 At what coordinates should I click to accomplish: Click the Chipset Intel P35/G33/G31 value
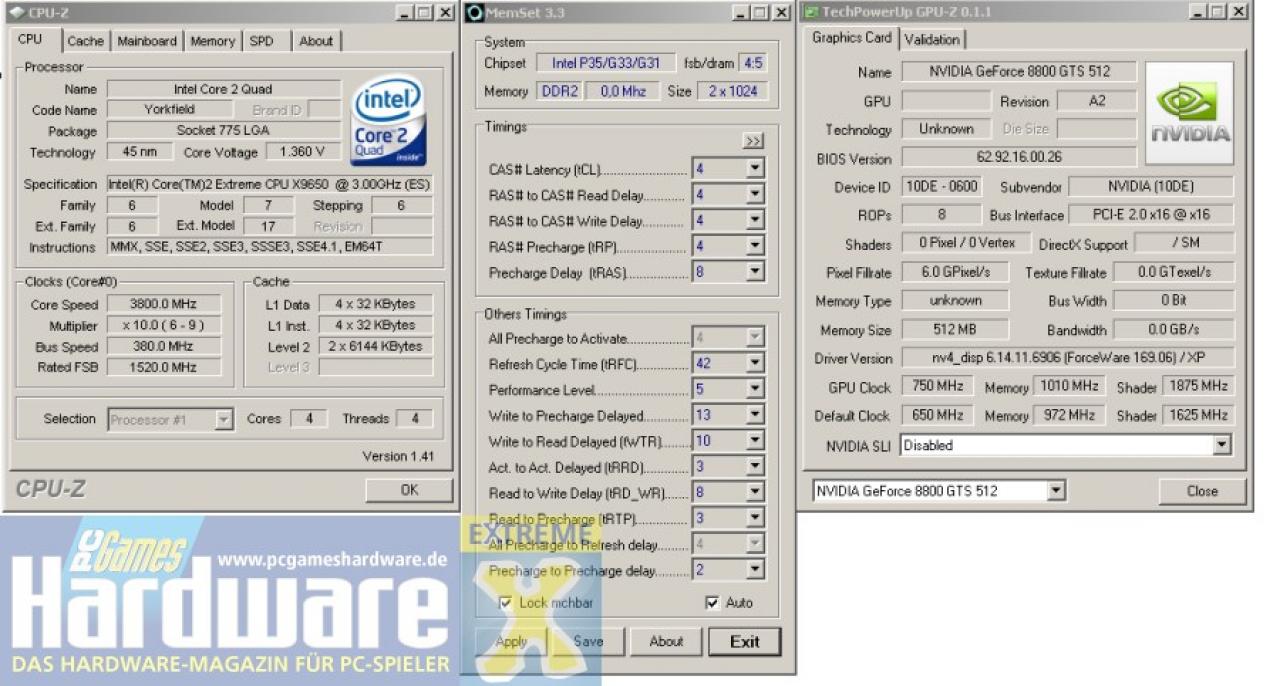[606, 63]
